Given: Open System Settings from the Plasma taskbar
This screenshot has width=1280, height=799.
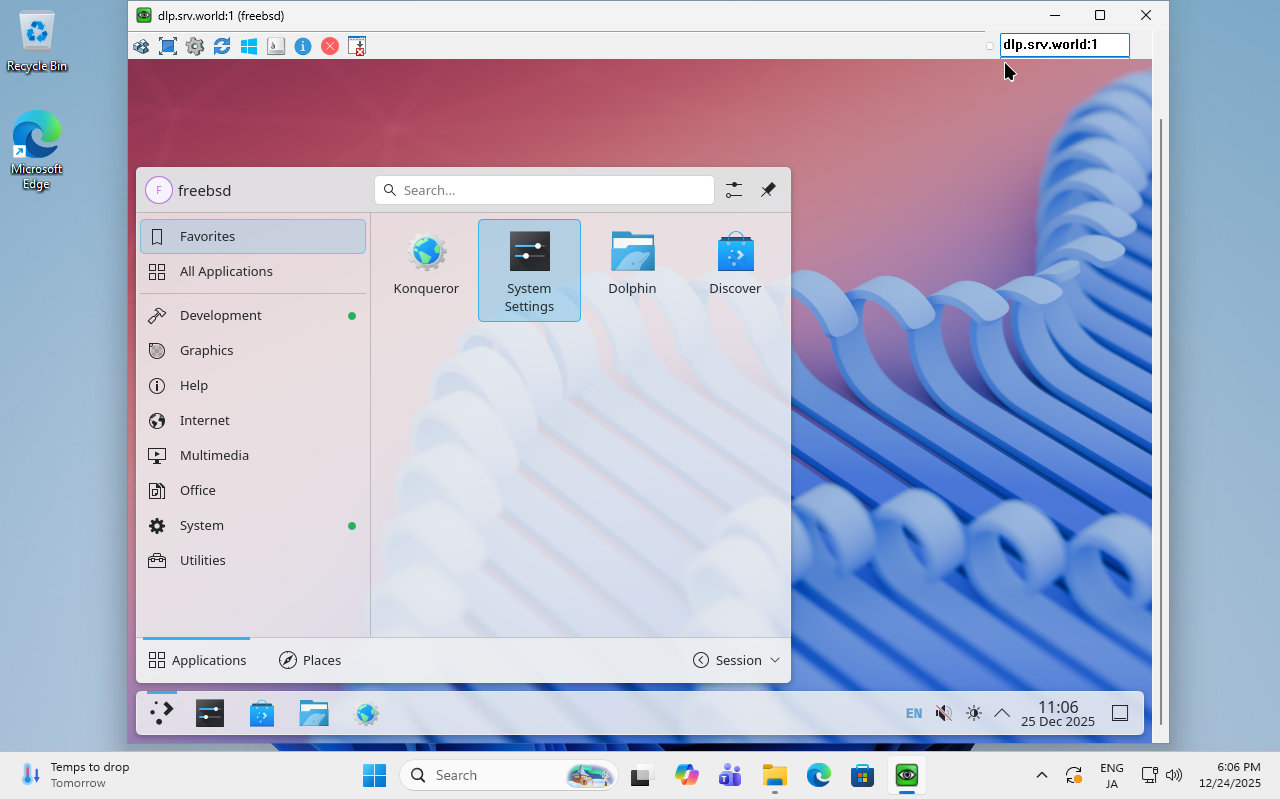Looking at the screenshot, I should (x=209, y=713).
